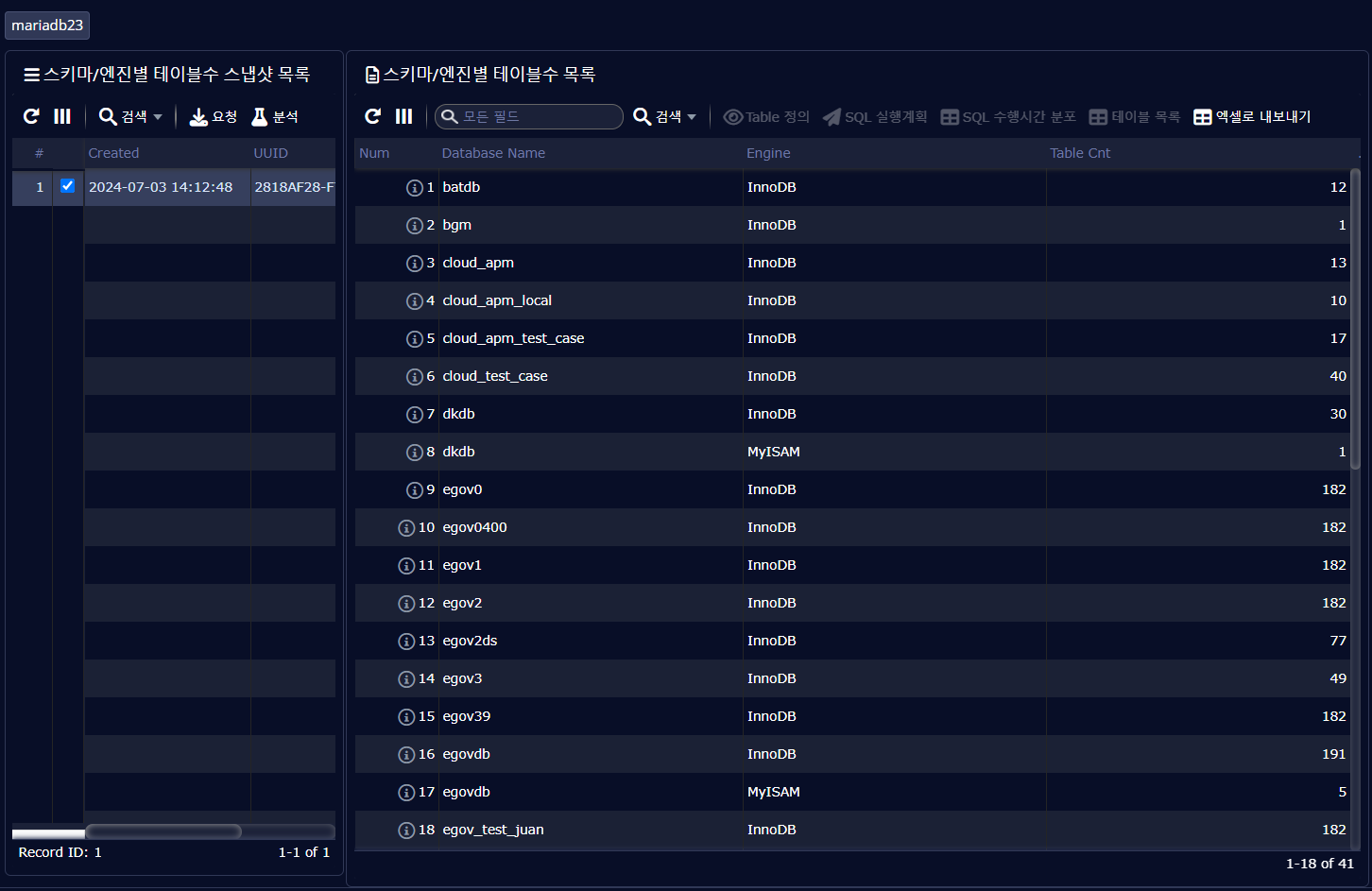Click the snapshot panel horizontal scrollbar
This screenshot has height=891, width=1372.
point(163,831)
